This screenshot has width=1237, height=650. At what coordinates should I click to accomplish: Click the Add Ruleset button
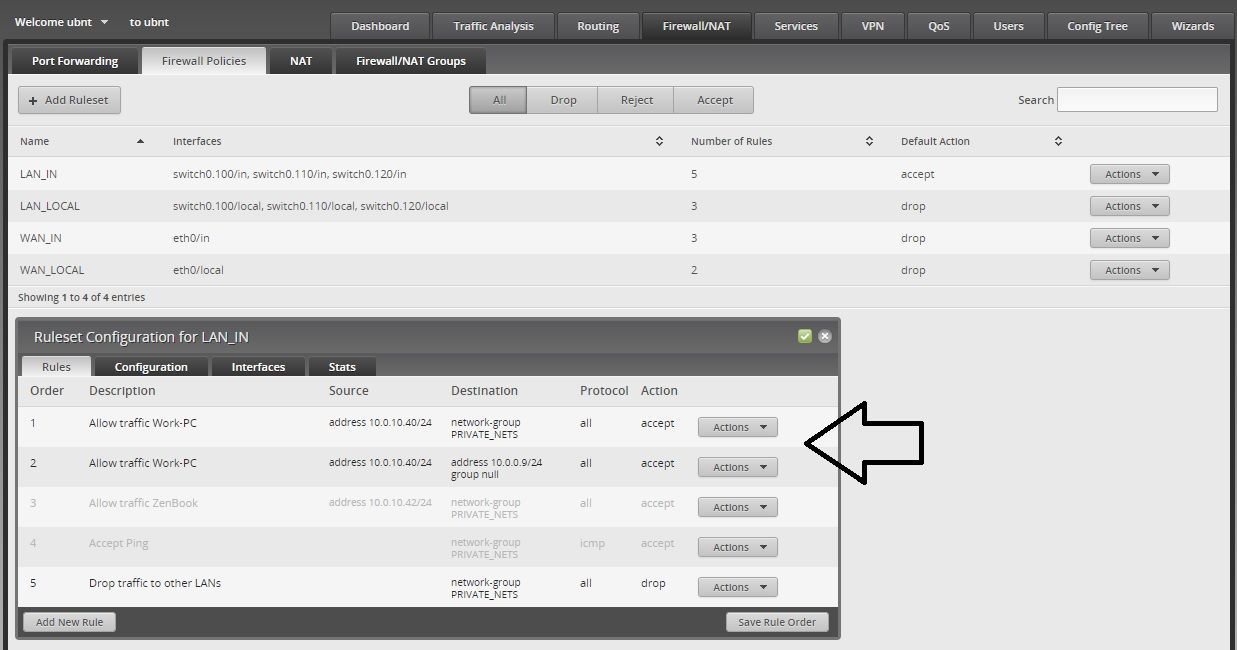[69, 100]
